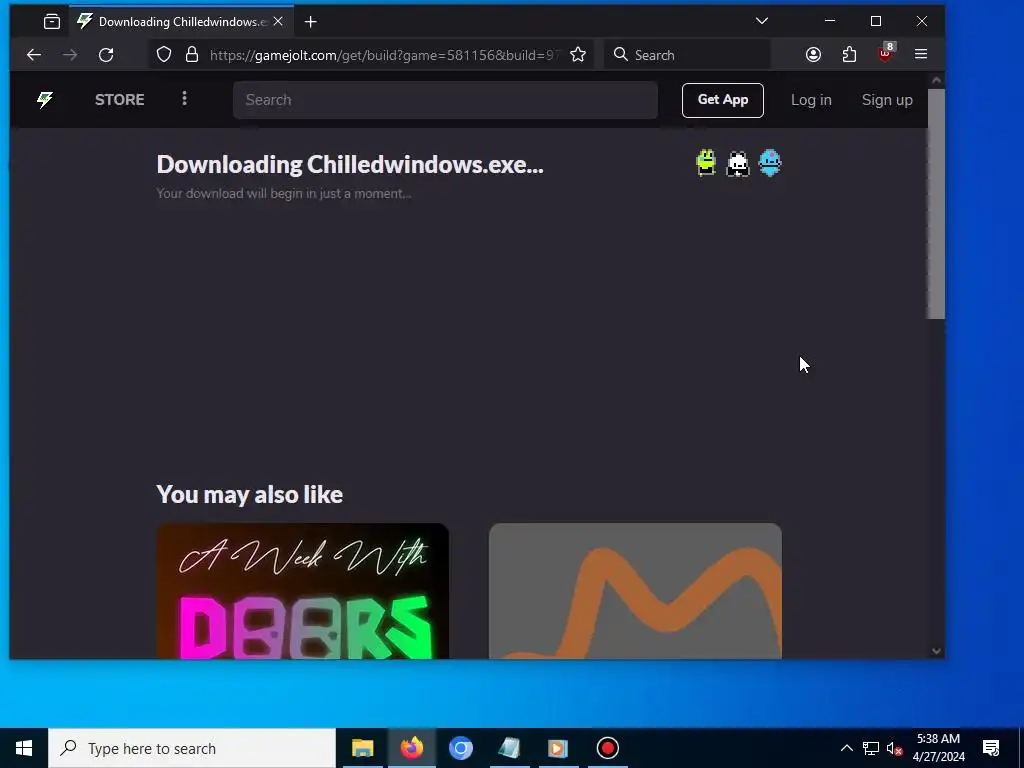Close the Downloading Chilledwindows tab
The image size is (1024, 768).
coord(278,22)
